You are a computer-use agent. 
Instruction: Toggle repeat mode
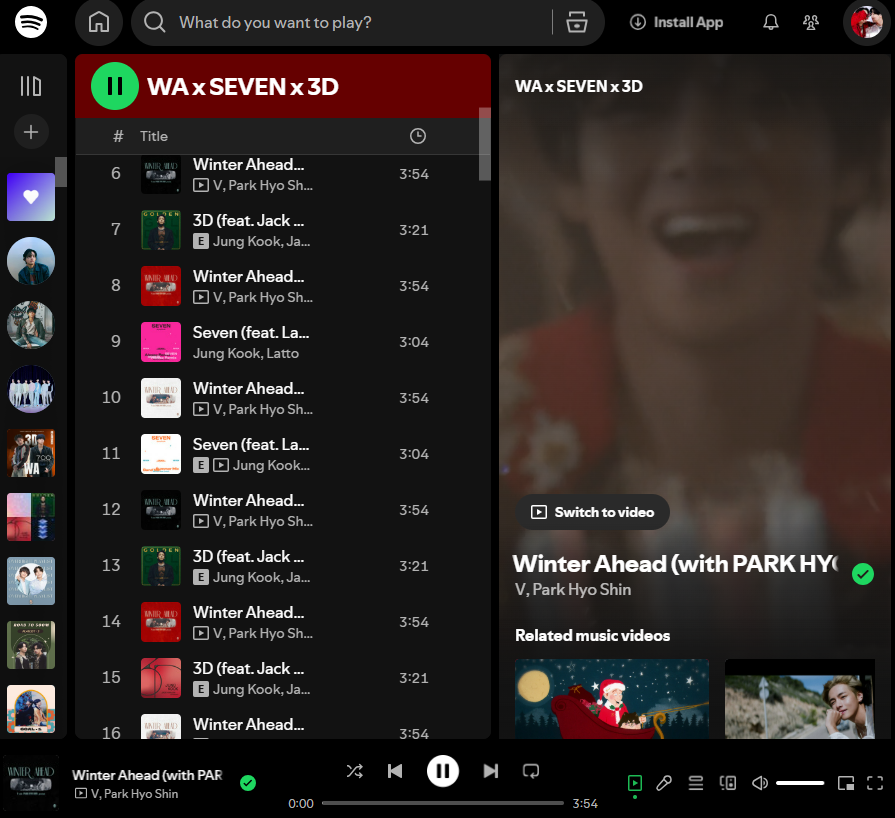click(x=531, y=771)
